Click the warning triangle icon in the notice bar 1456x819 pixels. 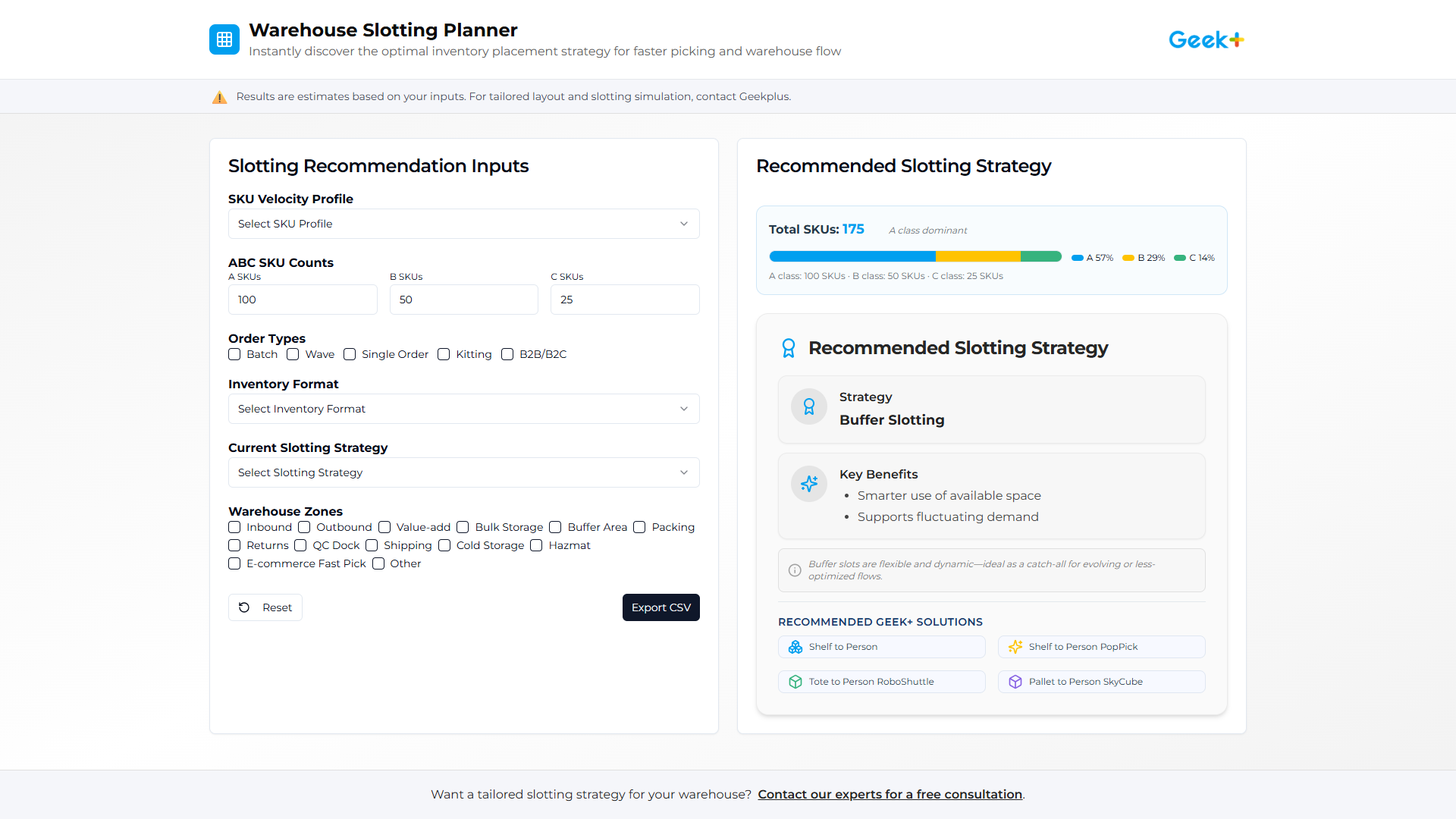tap(219, 96)
